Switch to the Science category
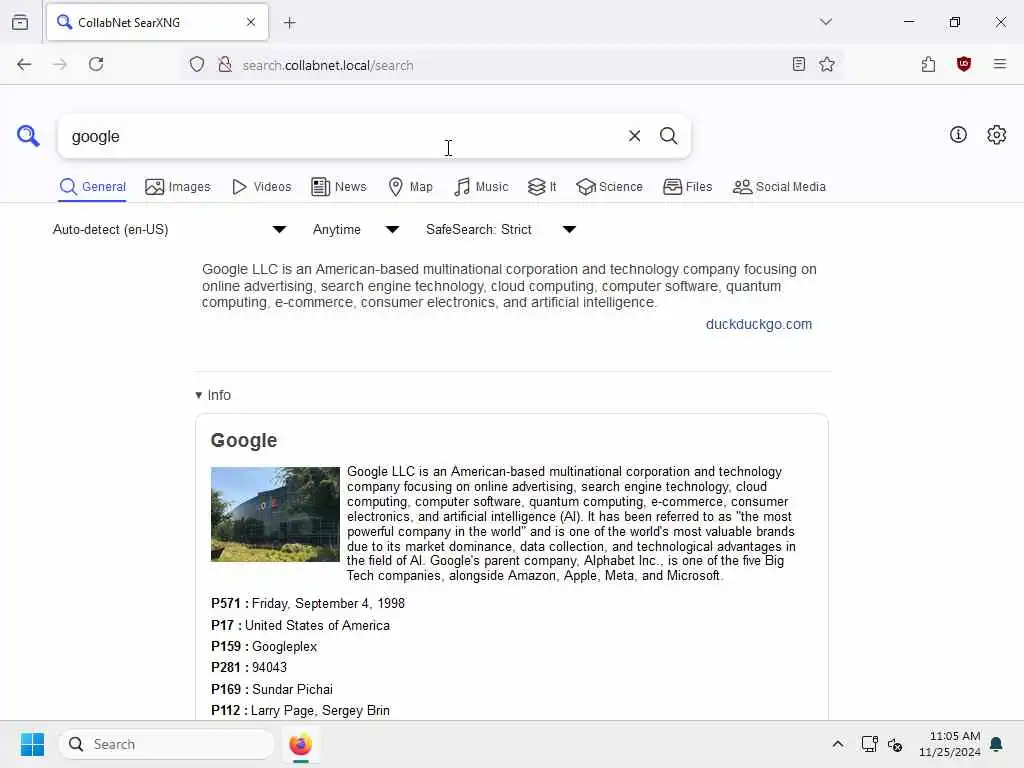Screen dimensions: 1024x768 click(609, 187)
